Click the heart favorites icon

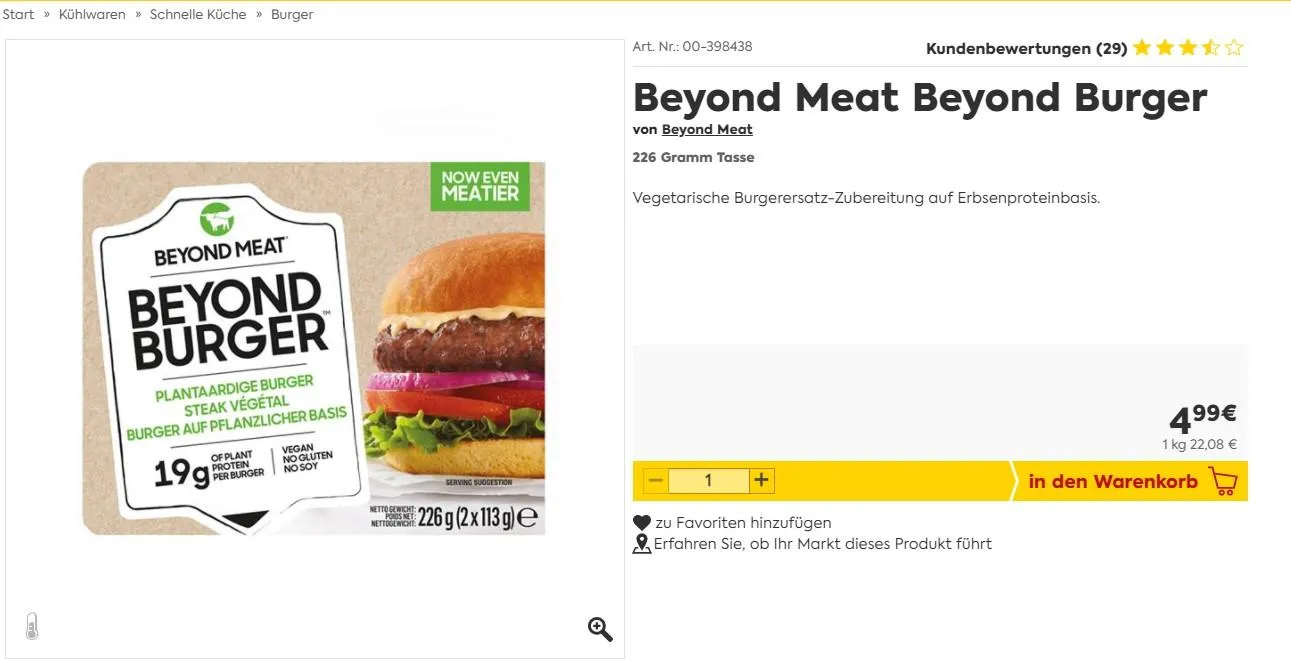(x=642, y=523)
